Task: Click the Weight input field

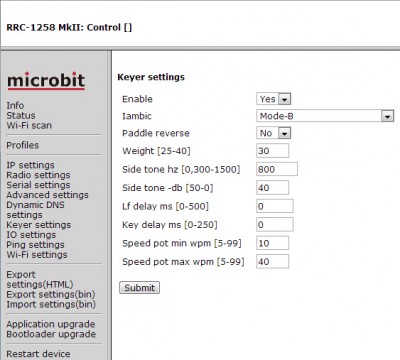Action: point(273,151)
